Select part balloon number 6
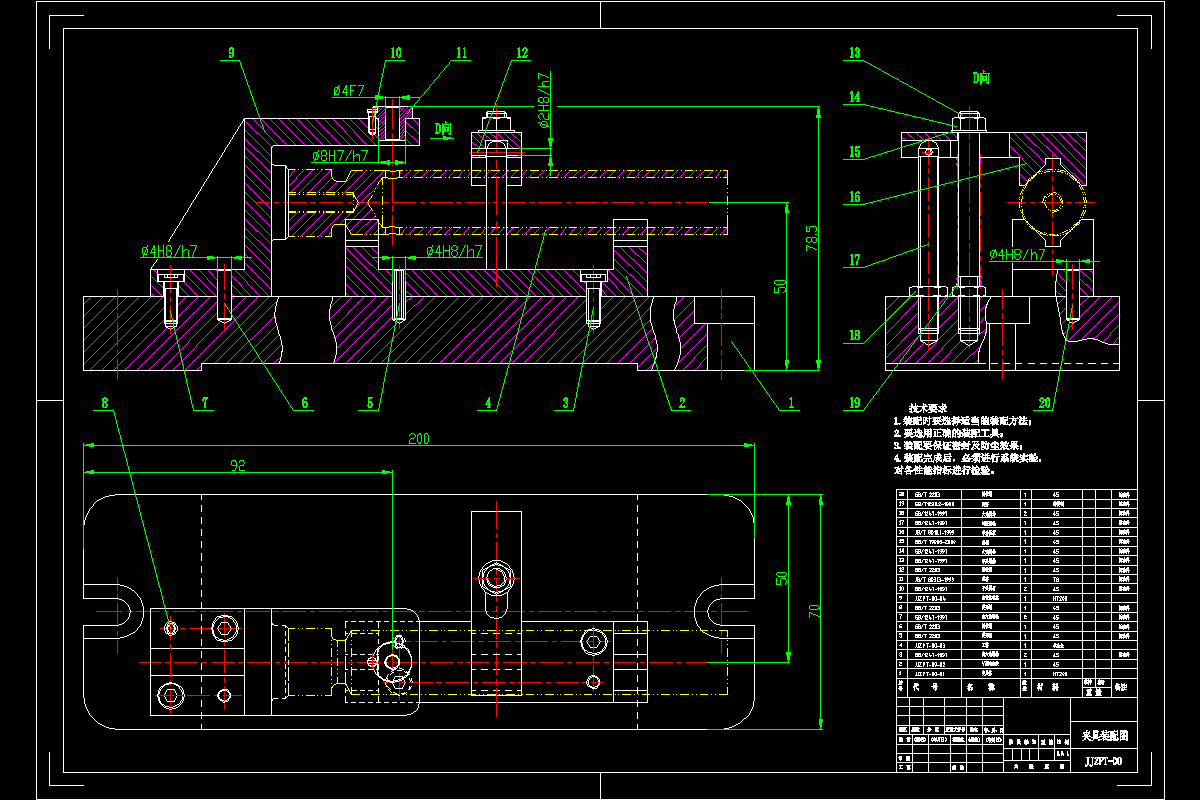The width and height of the screenshot is (1200, 800). tap(304, 404)
